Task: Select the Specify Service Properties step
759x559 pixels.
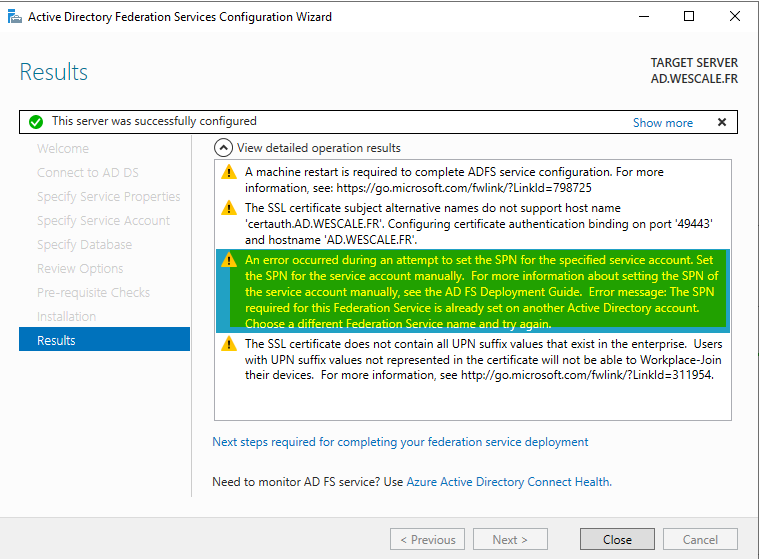Action: [108, 196]
